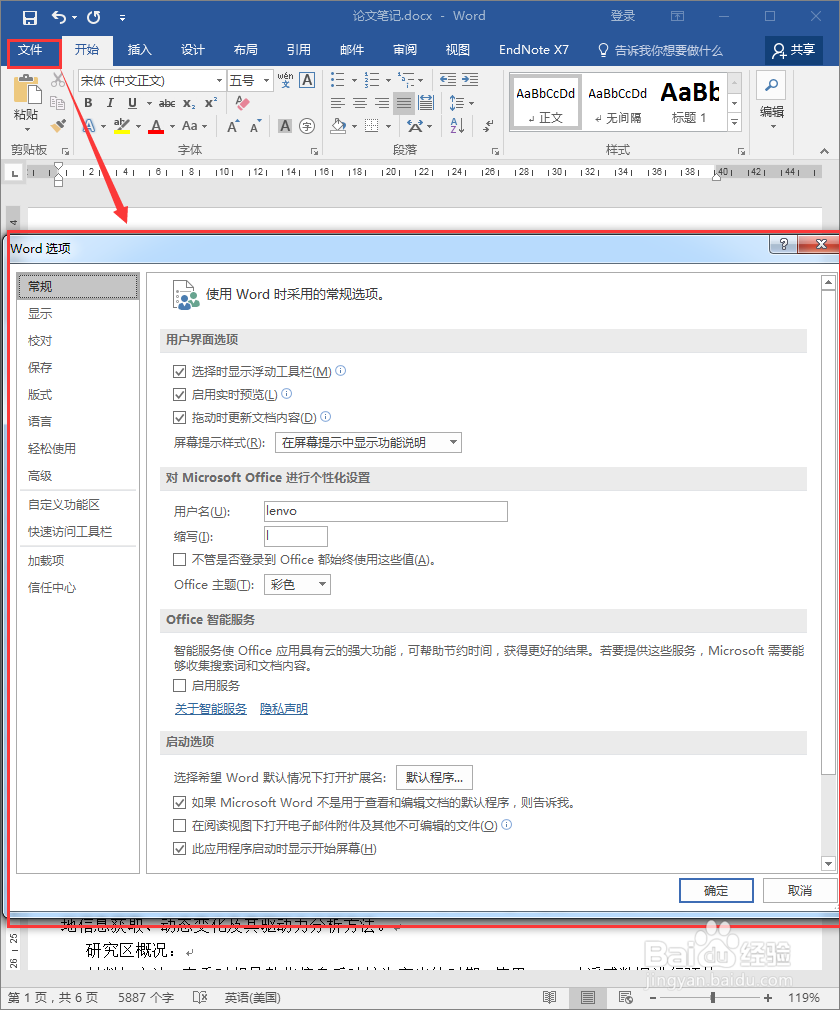This screenshot has height=1010, width=840.
Task: Open Find search magnifier in ribbon
Action: (x=771, y=85)
